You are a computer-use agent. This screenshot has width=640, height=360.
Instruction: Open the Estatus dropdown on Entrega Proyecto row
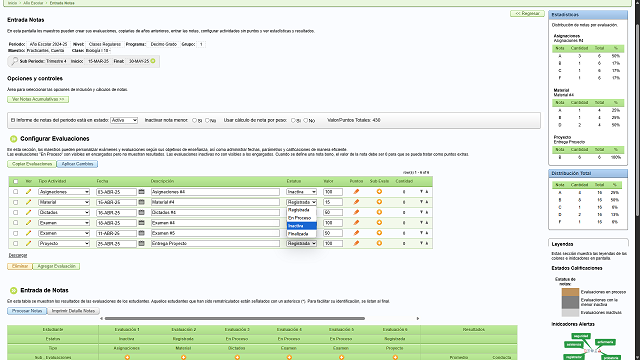pyautogui.click(x=301, y=243)
